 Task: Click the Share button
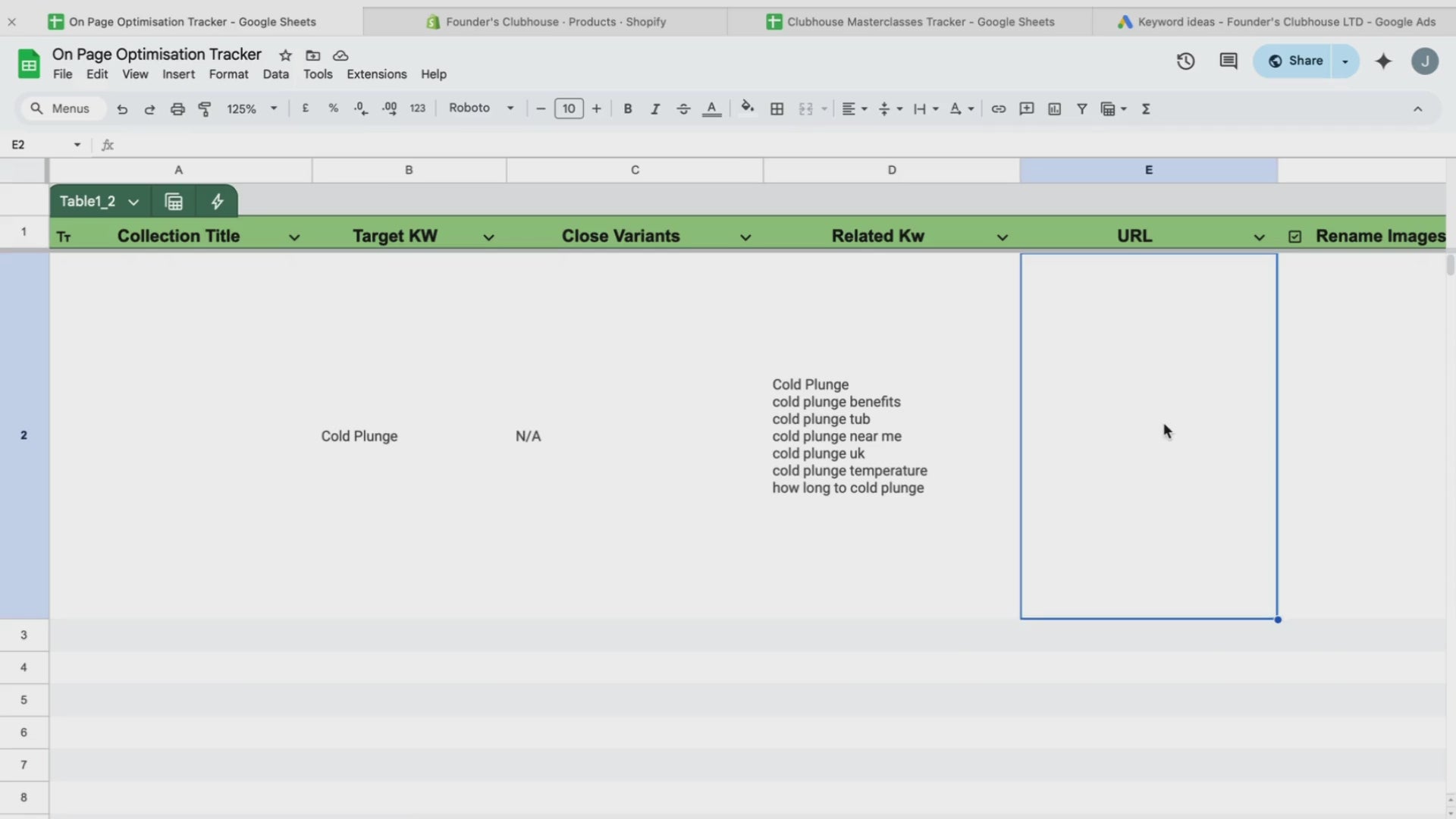click(x=1295, y=61)
